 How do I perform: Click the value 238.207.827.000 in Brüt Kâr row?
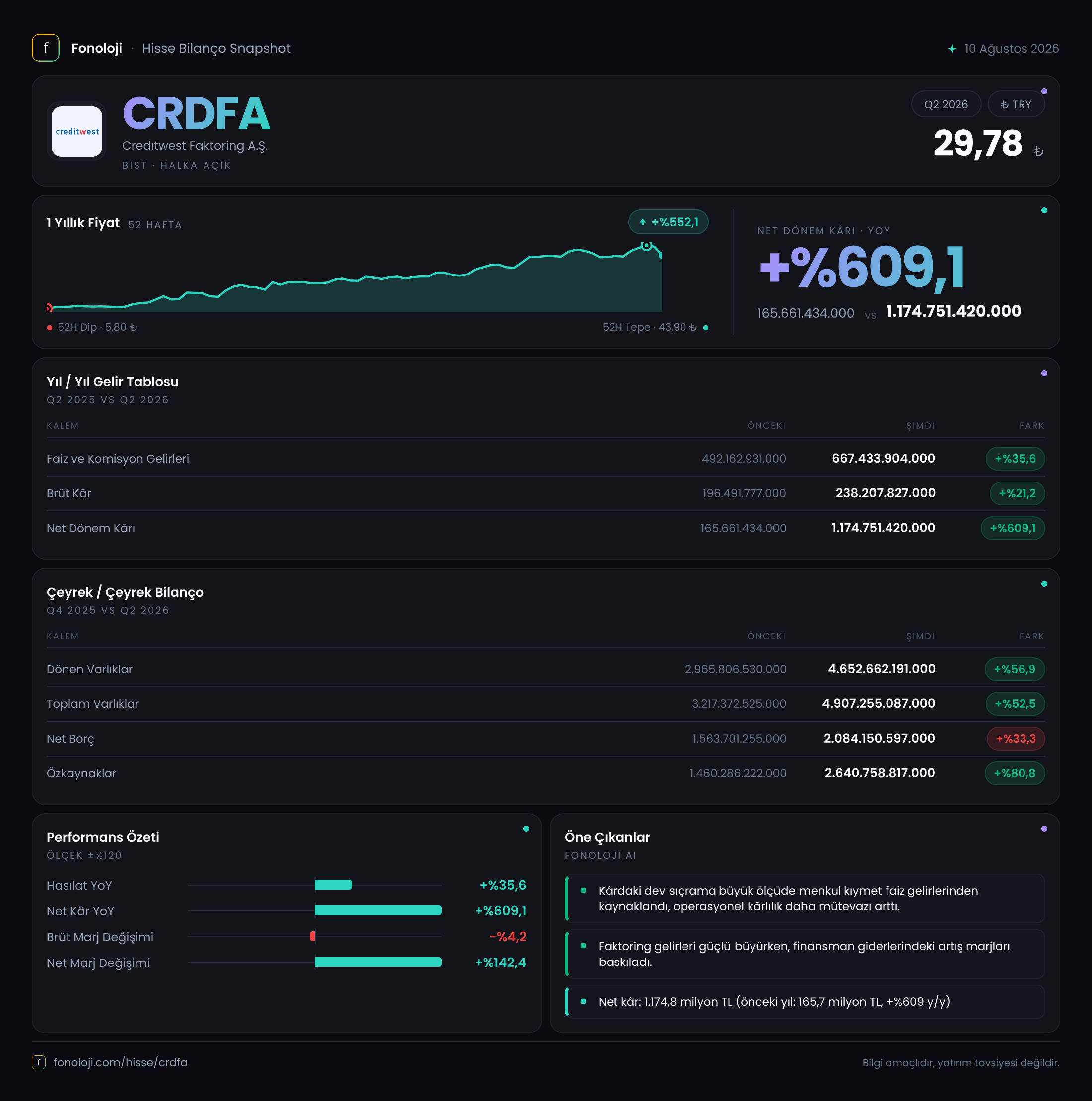point(885,493)
